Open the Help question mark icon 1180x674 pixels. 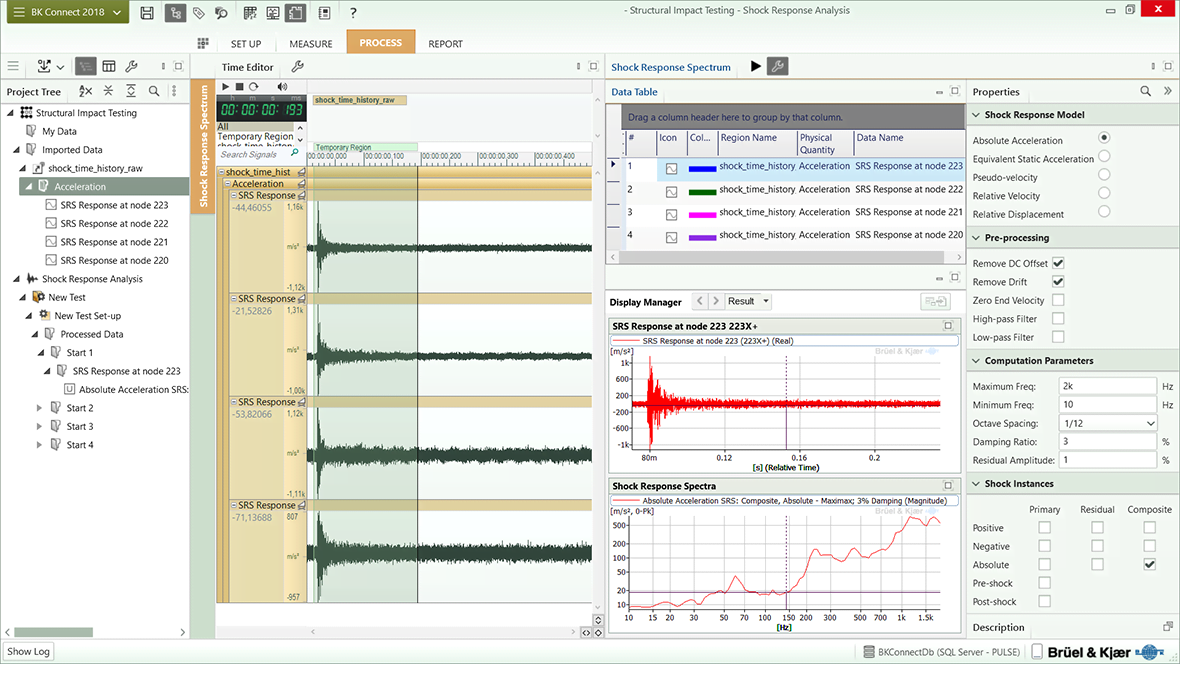tap(353, 13)
